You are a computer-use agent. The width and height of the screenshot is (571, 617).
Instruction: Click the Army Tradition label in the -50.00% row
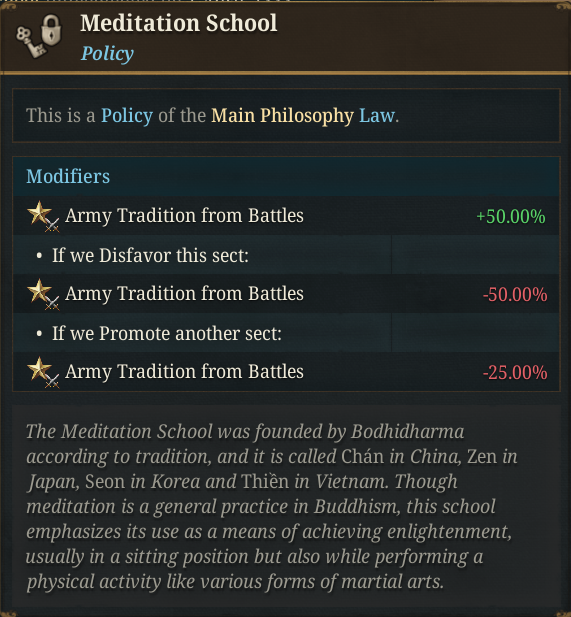click(184, 294)
